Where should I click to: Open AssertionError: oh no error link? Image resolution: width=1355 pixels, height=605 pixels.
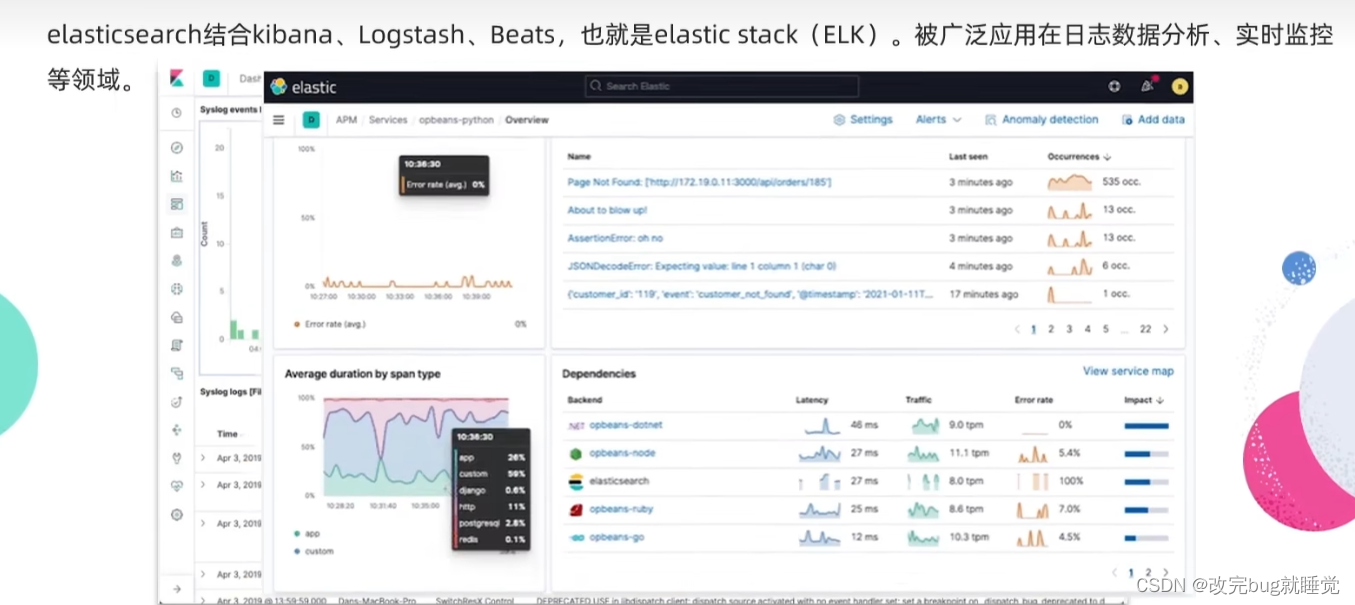click(615, 238)
